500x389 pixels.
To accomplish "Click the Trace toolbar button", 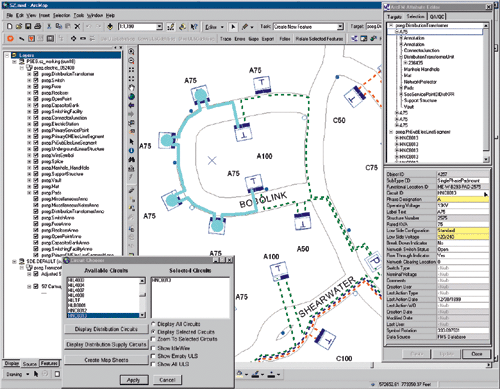I will (x=226, y=39).
